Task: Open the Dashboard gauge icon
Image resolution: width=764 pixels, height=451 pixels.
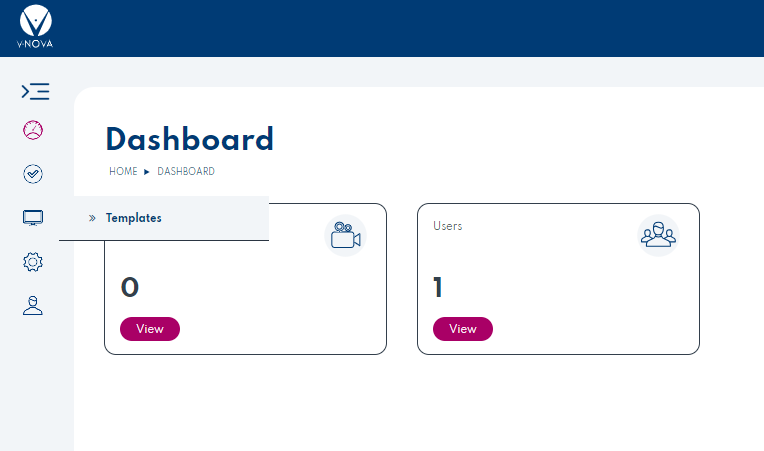Action: 33,130
